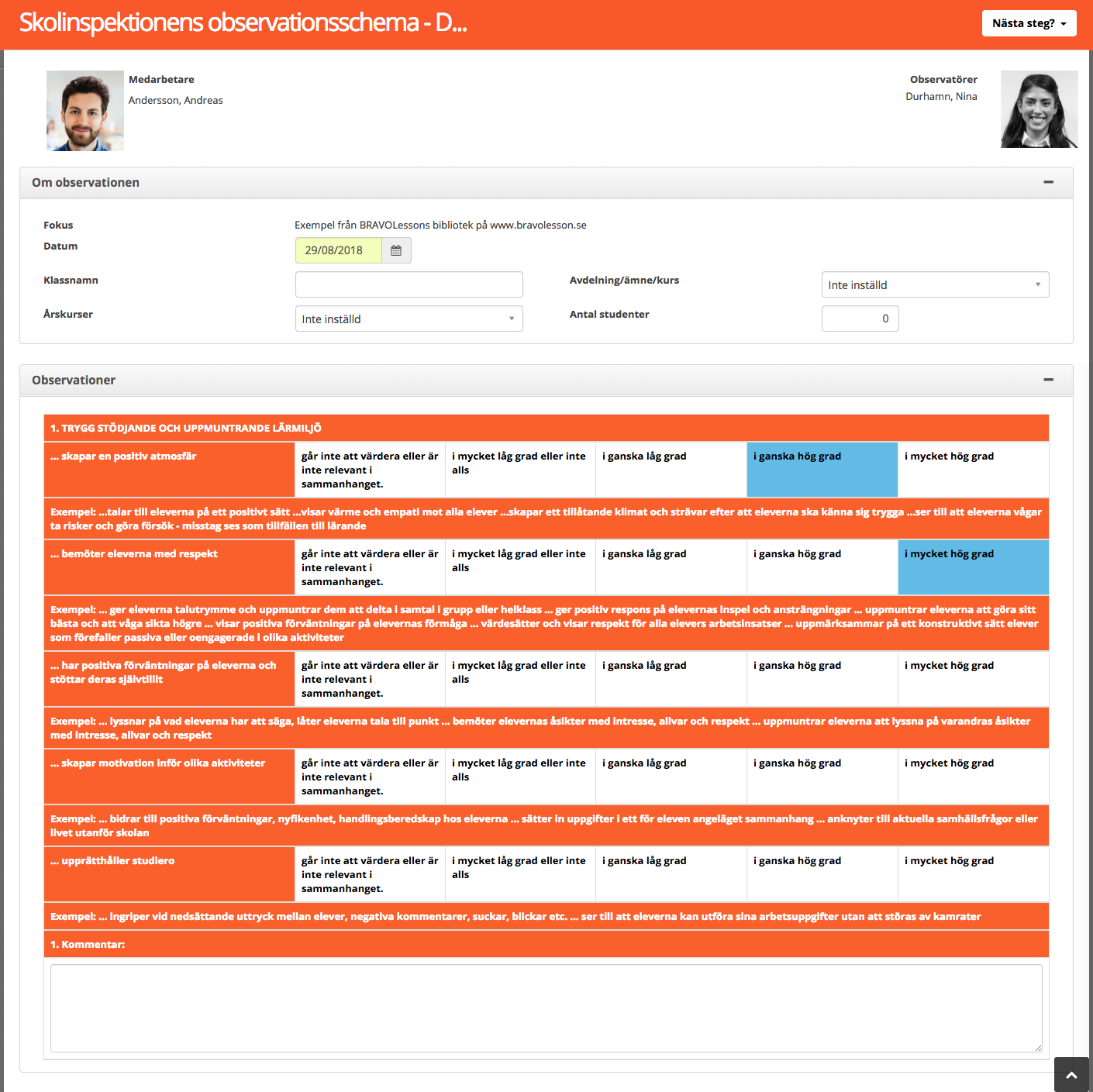
Task: Click the row label upprätthåller studiero
Action: click(112, 860)
